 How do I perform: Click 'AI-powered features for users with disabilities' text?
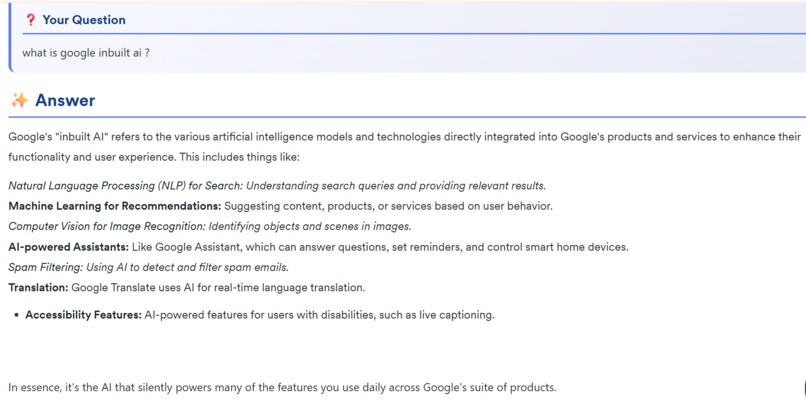coord(319,315)
